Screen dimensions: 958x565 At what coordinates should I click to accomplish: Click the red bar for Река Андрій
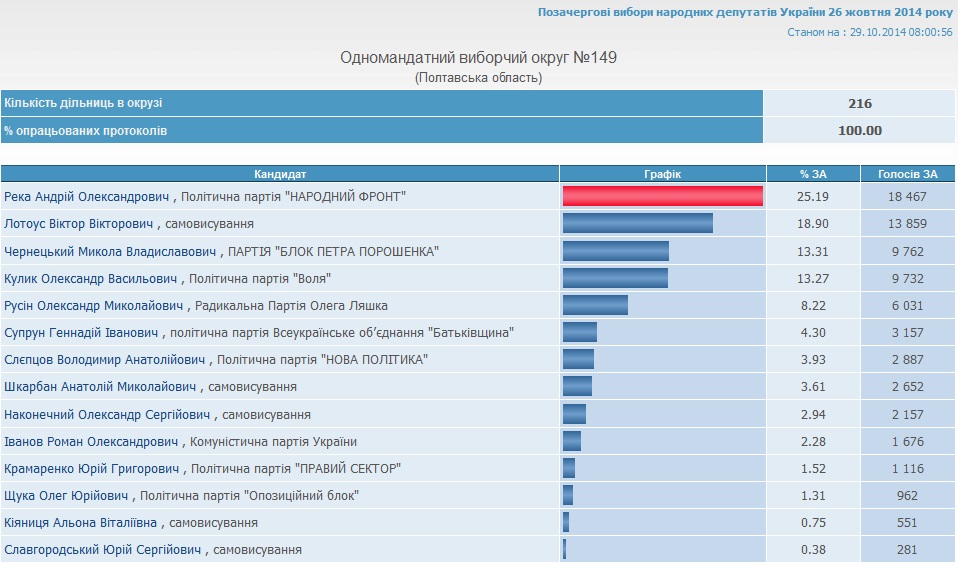pyautogui.click(x=662, y=196)
